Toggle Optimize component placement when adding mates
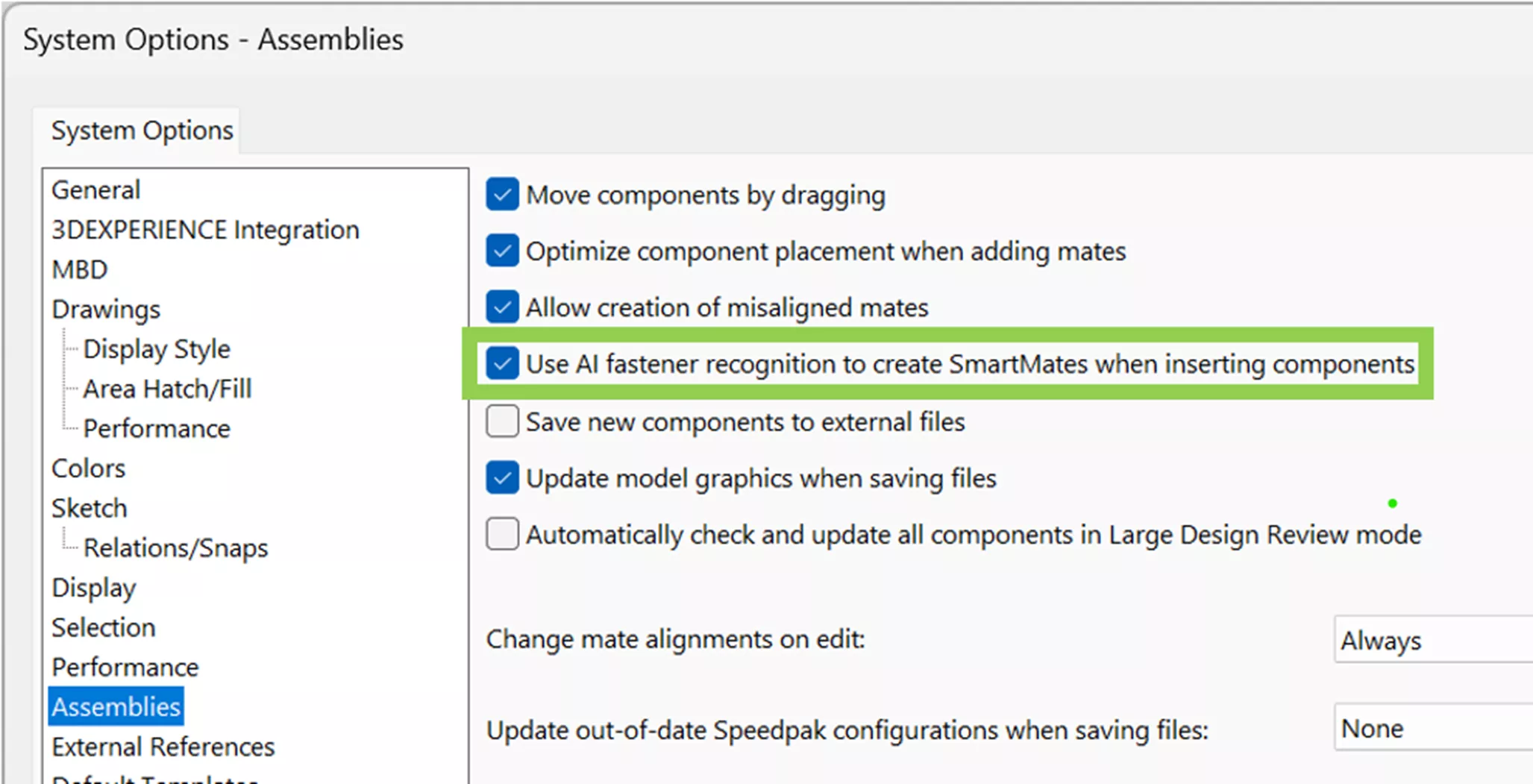 (x=502, y=251)
